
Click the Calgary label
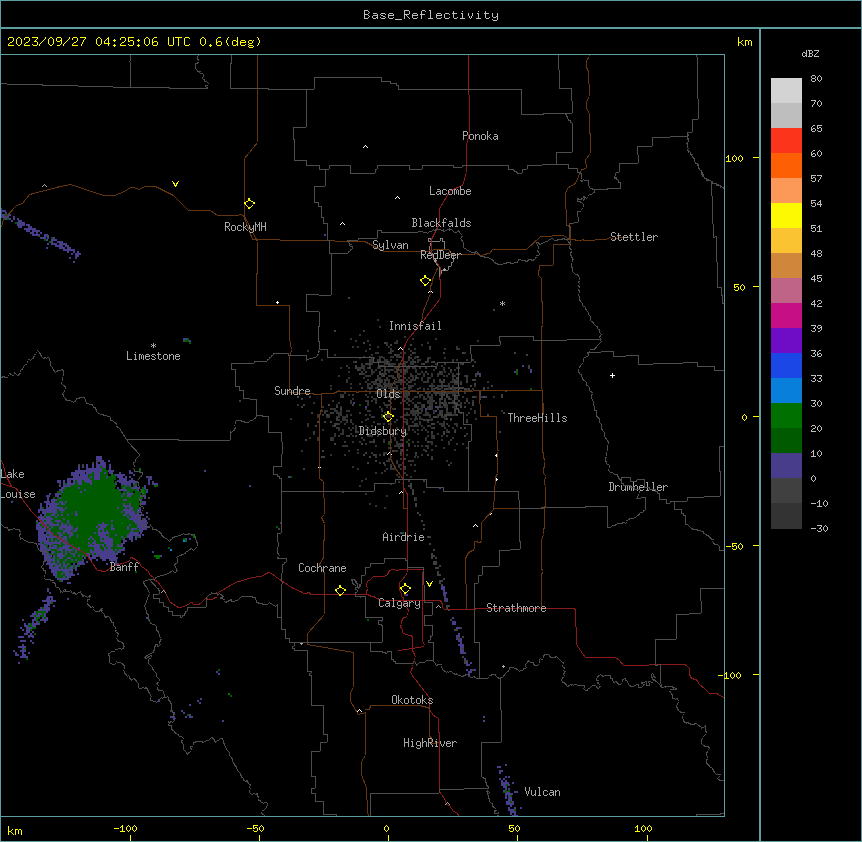[399, 603]
